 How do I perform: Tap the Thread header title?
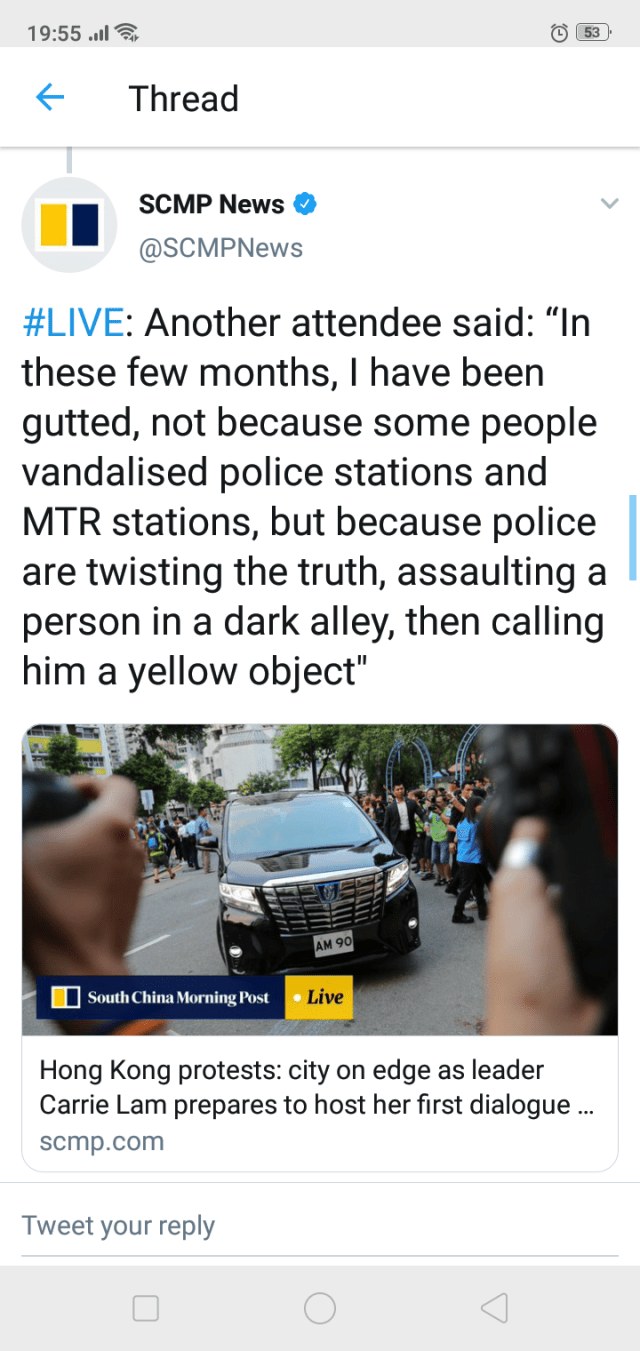(184, 99)
